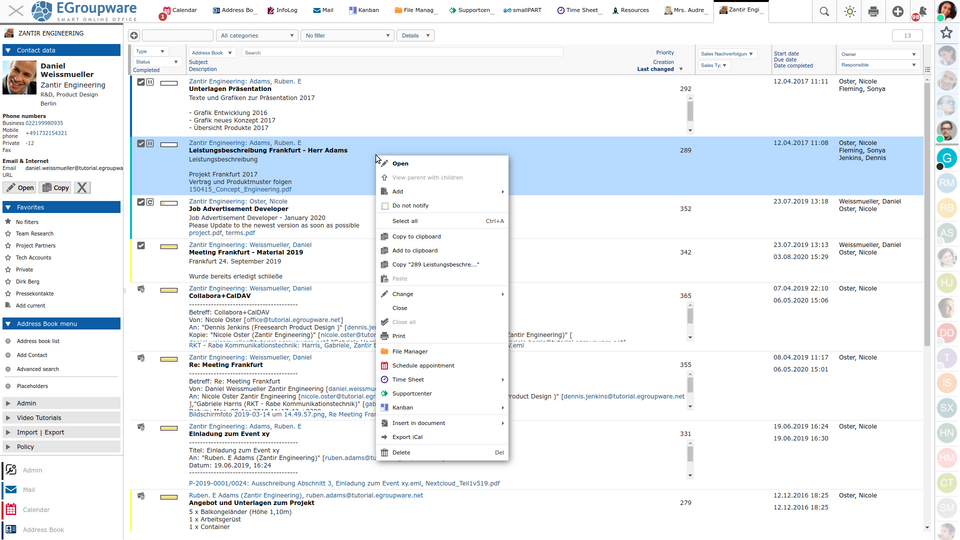Expand the Import | Export section
960x540 pixels.
coord(61,432)
